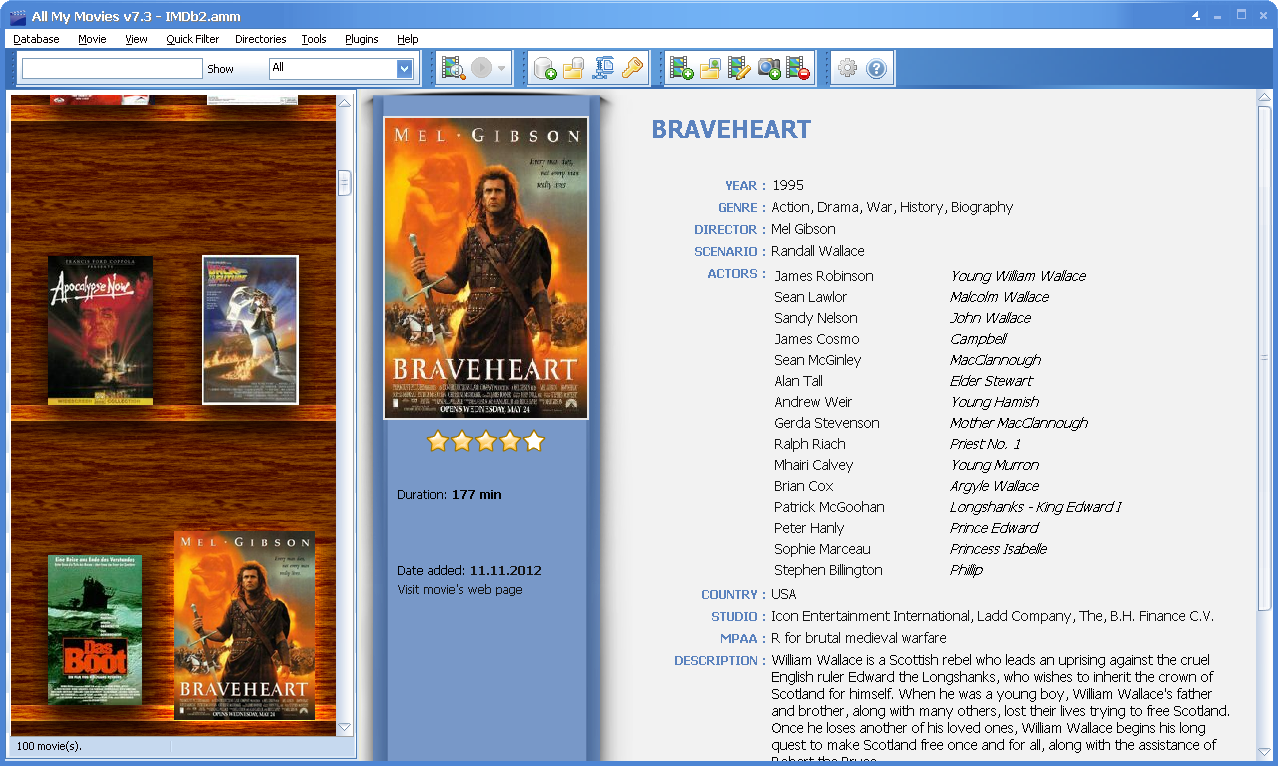Open the Tools menu
This screenshot has height=766, width=1278.
pos(314,39)
